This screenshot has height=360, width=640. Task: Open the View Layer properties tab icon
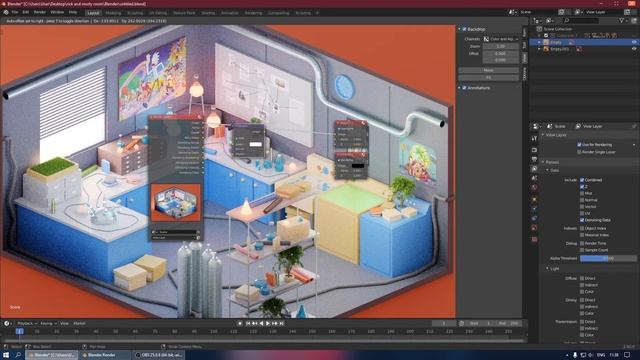pyautogui.click(x=534, y=169)
